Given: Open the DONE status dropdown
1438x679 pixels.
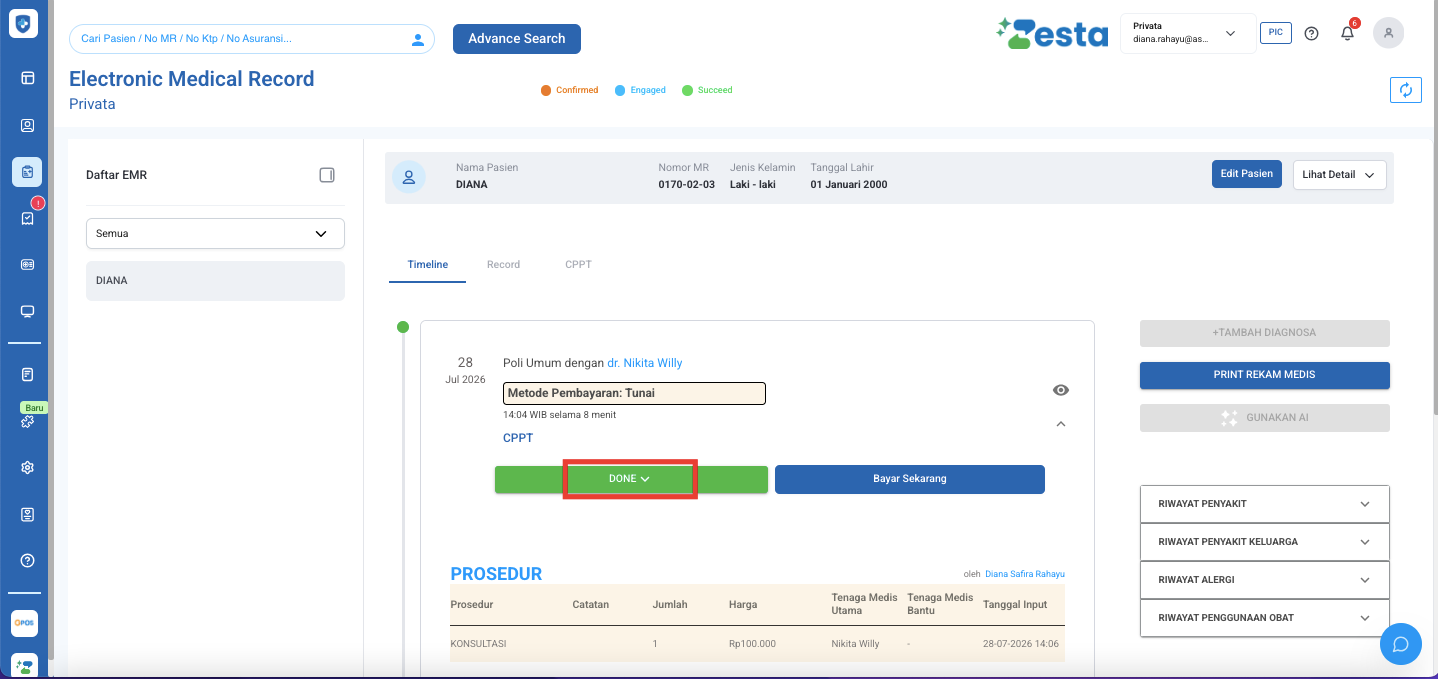Looking at the screenshot, I should pyautogui.click(x=631, y=479).
